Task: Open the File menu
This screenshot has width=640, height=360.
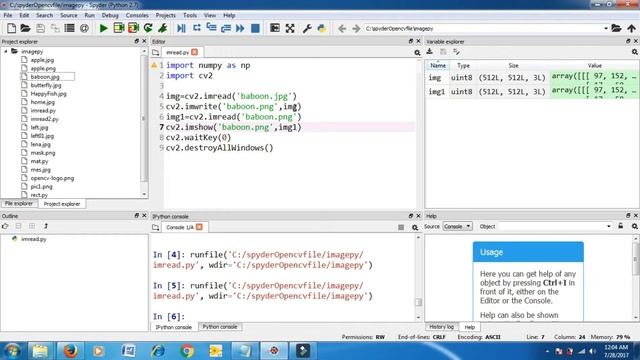Action: pos(8,15)
